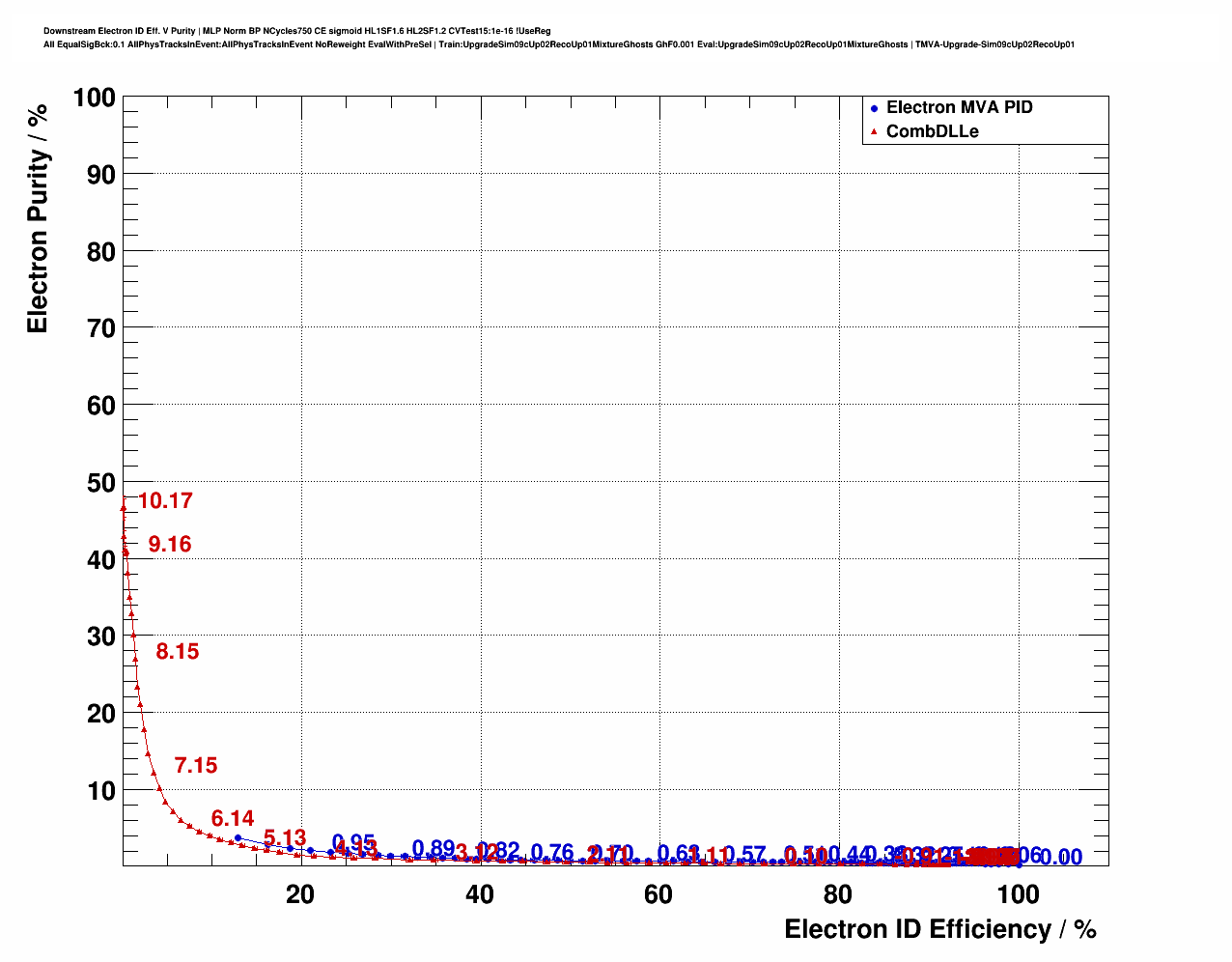
Task: Click the 20 tick on efficiency axis
Action: (x=300, y=894)
